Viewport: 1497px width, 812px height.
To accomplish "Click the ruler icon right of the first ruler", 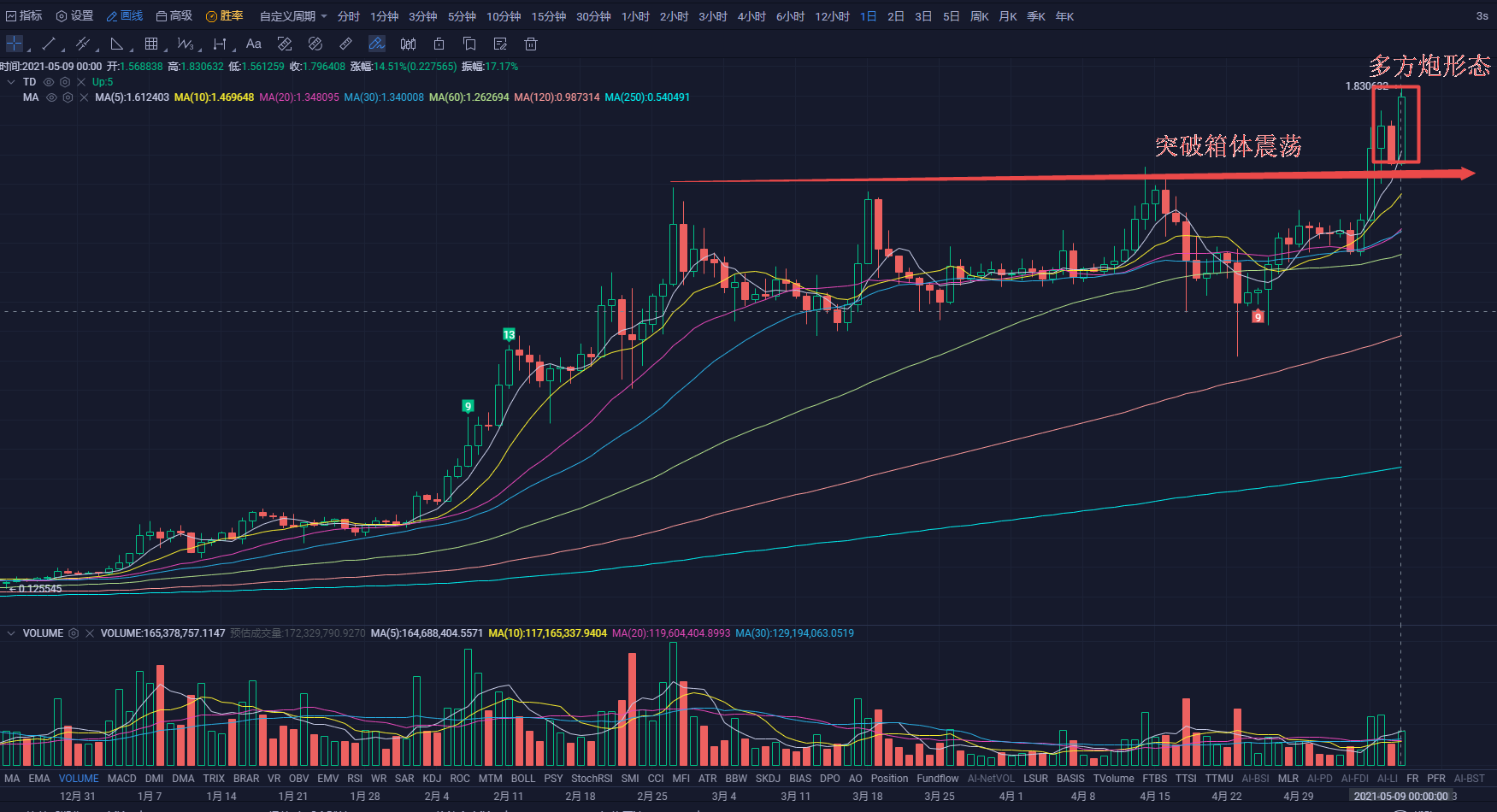I will [x=315, y=44].
